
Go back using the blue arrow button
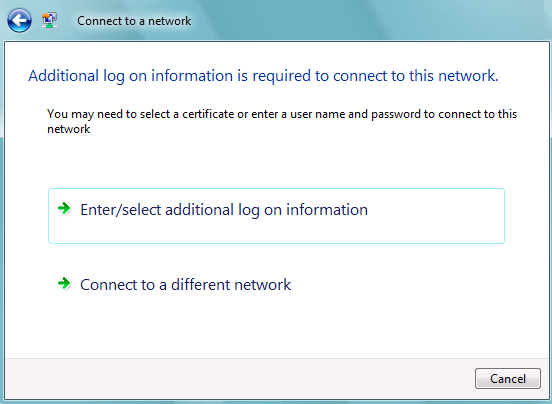pos(19,20)
